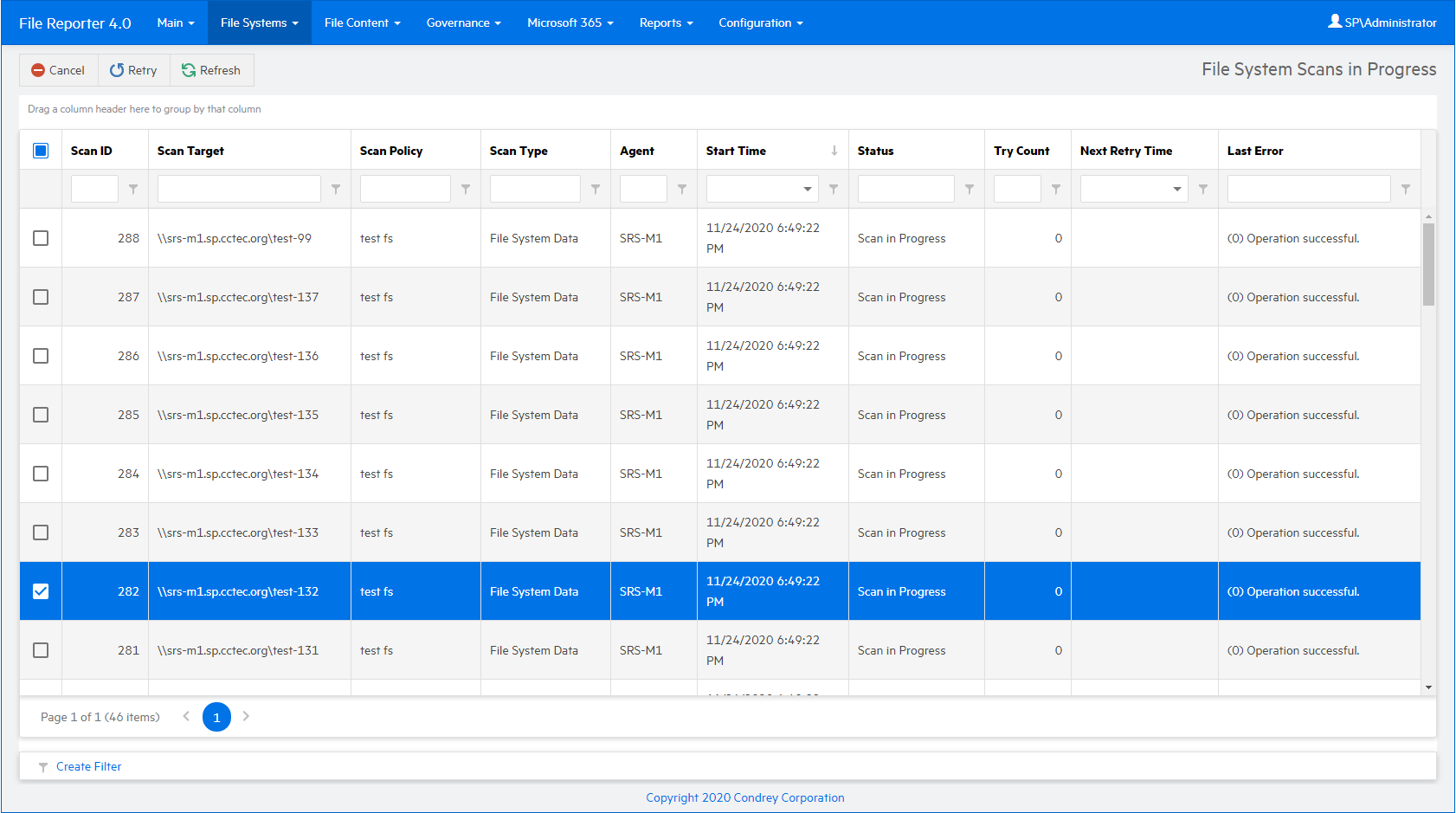Screen dimensions: 1456x813
Task: Sort by the Start Time column header
Action: 736,151
